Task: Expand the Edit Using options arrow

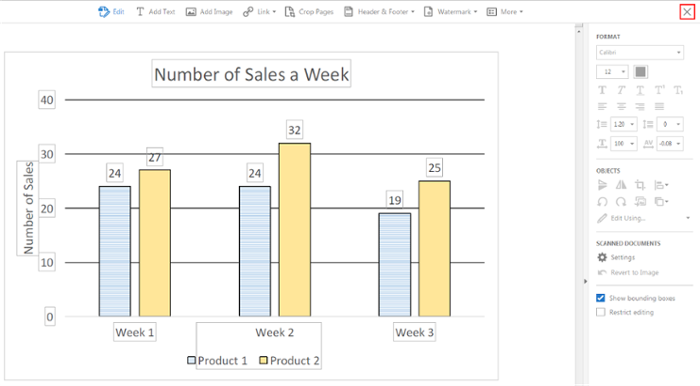Action: (688, 218)
